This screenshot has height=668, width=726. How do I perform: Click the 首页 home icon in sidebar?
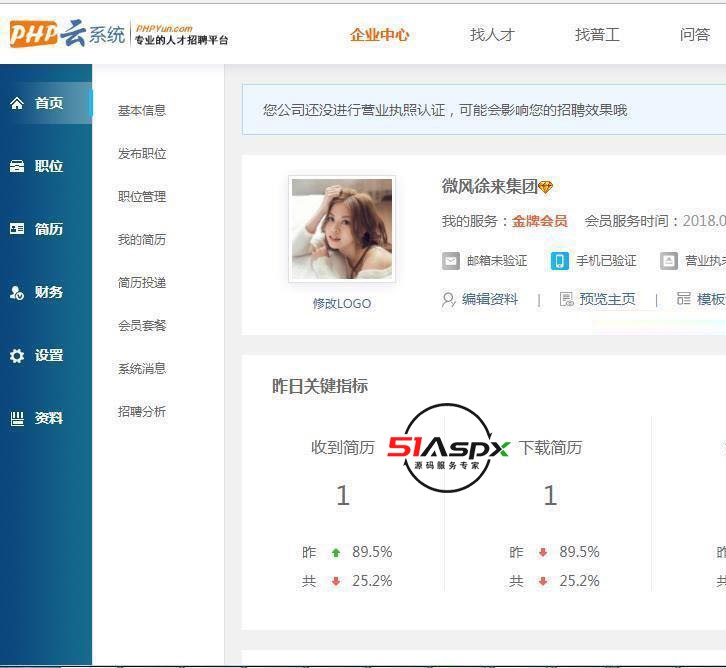point(17,103)
